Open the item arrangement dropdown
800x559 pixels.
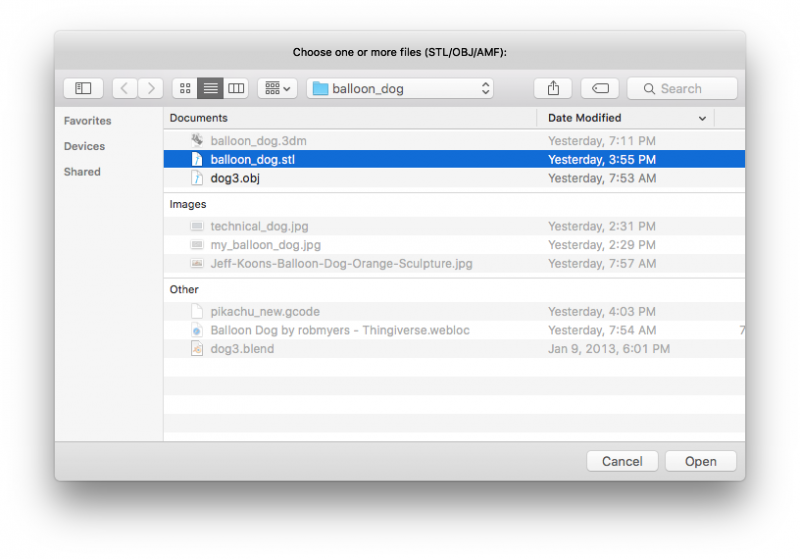click(277, 88)
